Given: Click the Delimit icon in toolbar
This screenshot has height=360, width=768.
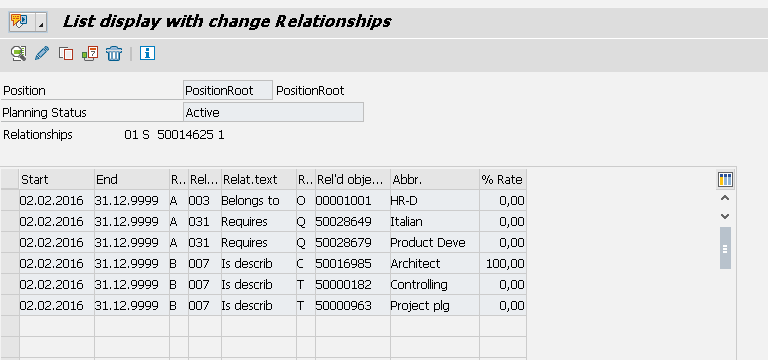Looking at the screenshot, I should point(90,53).
